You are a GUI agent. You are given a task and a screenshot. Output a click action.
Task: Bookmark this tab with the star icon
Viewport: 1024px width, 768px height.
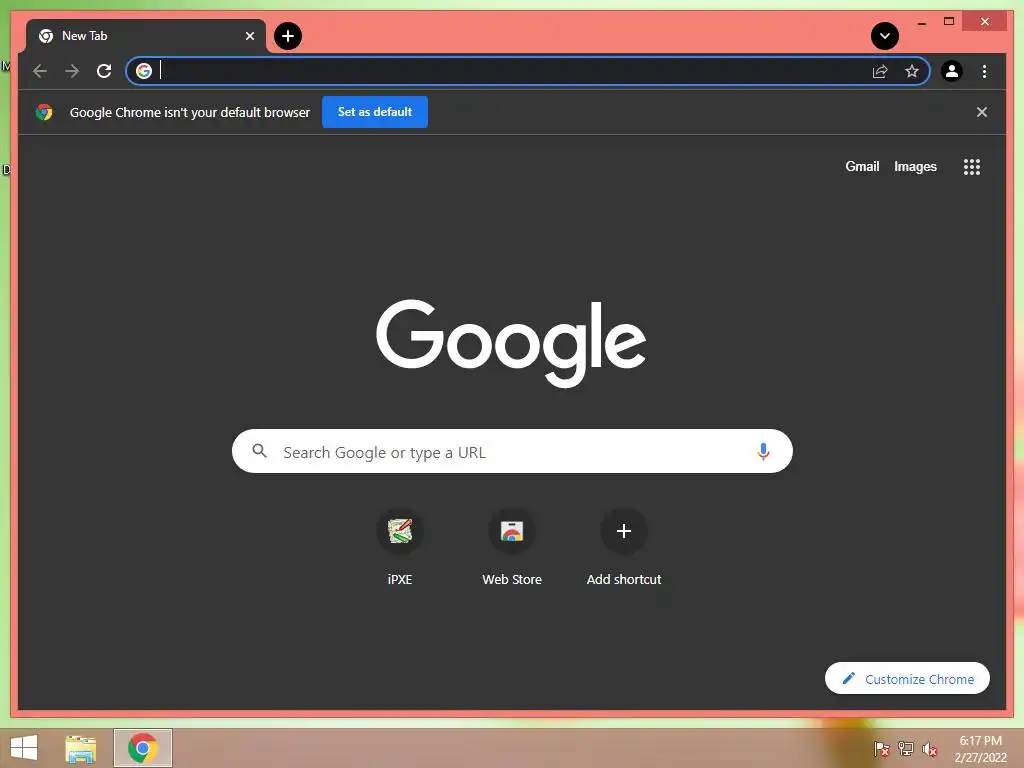[x=912, y=71]
